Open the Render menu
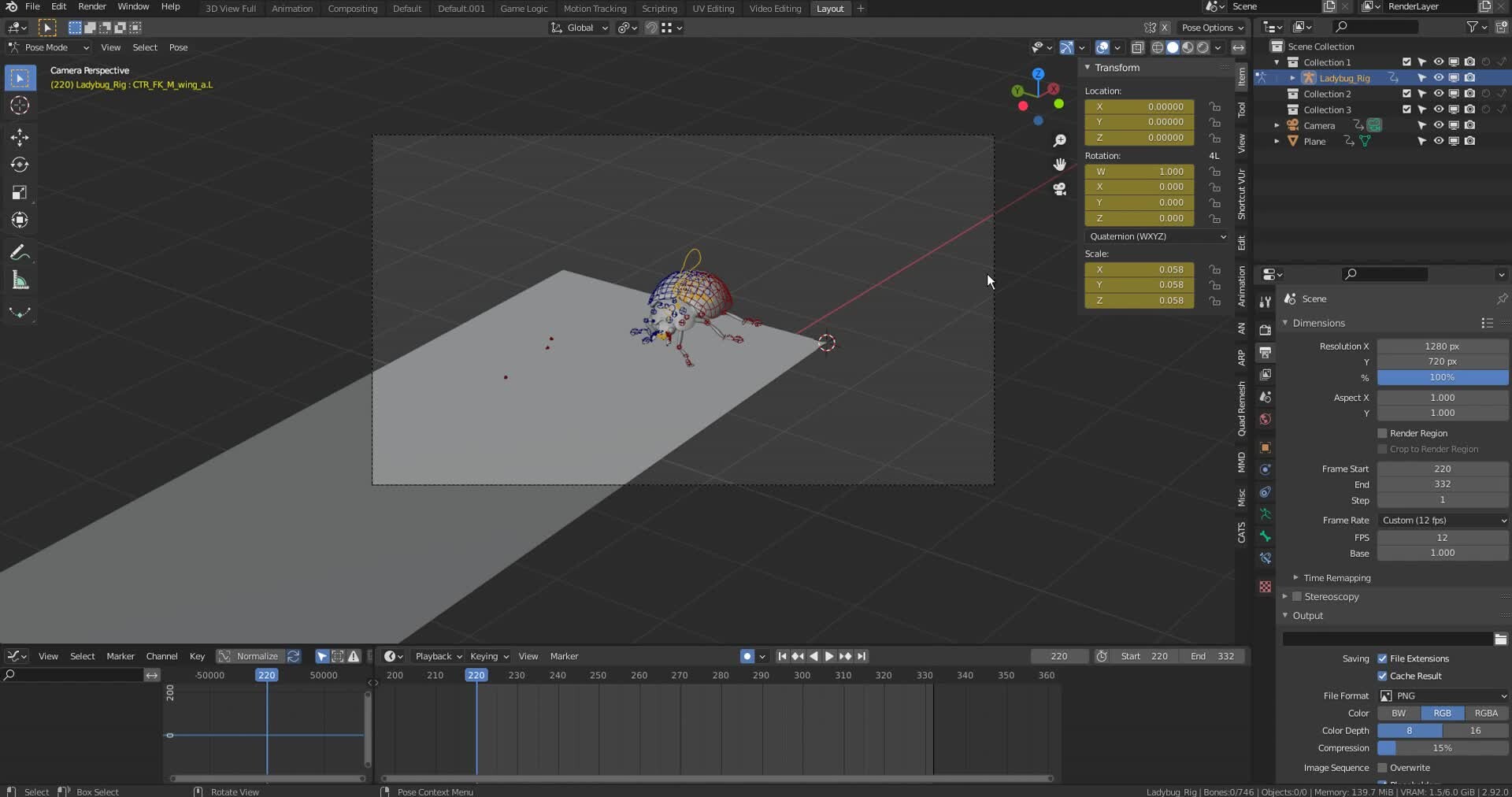Viewport: 1512px width, 797px height. pos(92,6)
